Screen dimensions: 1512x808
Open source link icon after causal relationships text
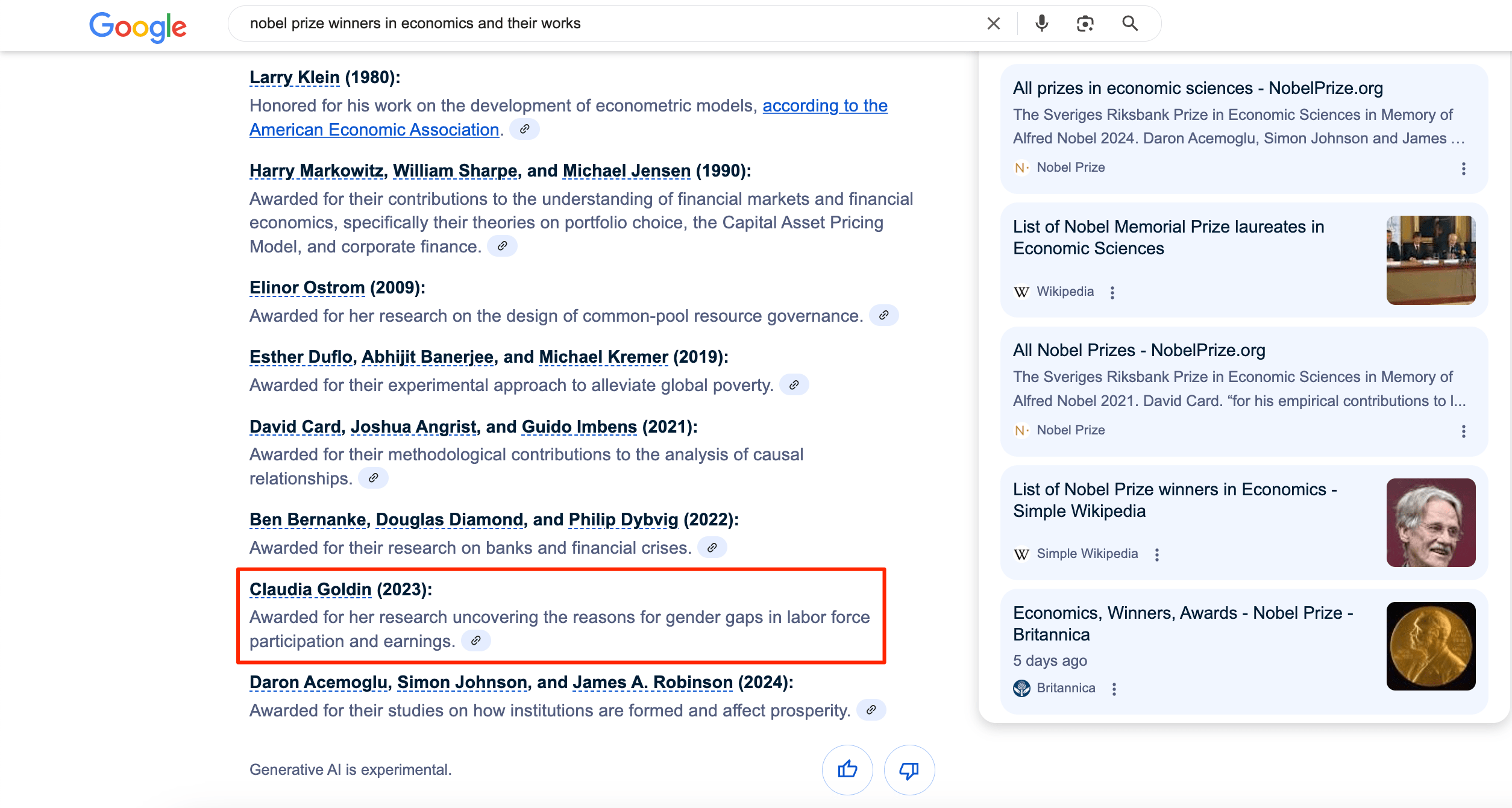[x=373, y=478]
